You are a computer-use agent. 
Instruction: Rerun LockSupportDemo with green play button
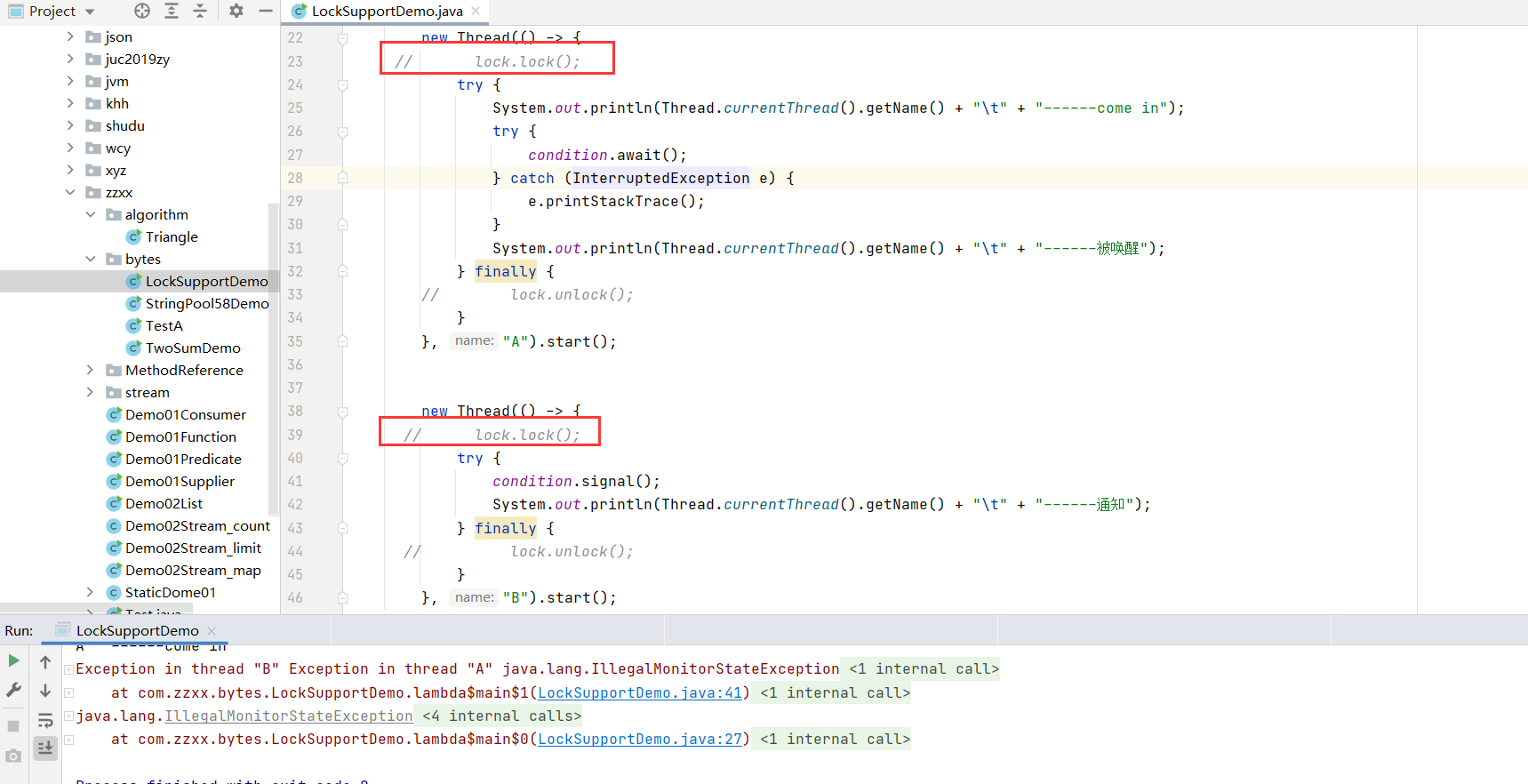(13, 660)
